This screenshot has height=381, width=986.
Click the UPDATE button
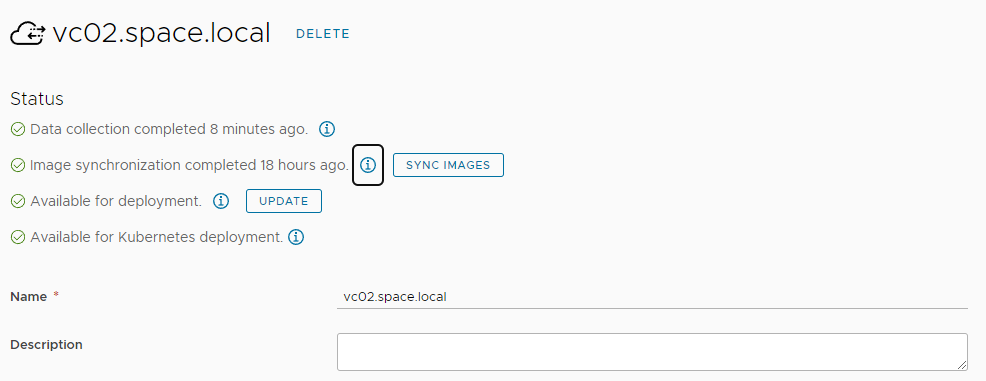click(284, 201)
